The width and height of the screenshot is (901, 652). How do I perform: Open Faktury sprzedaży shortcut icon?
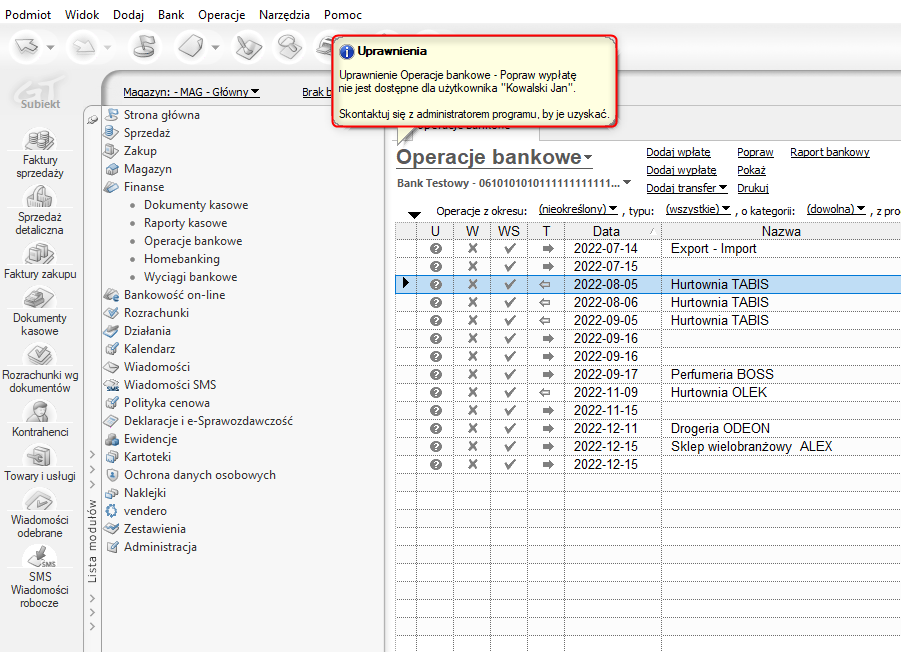coord(40,140)
